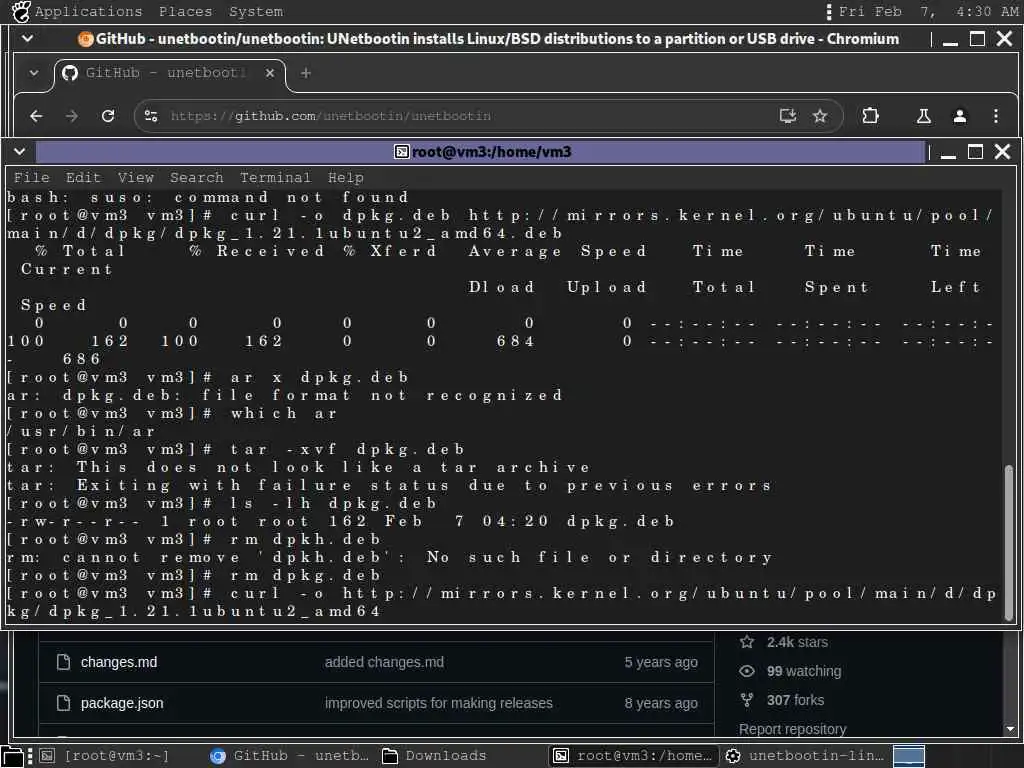
Task: Open the terminal Edit menu
Action: pos(83,178)
